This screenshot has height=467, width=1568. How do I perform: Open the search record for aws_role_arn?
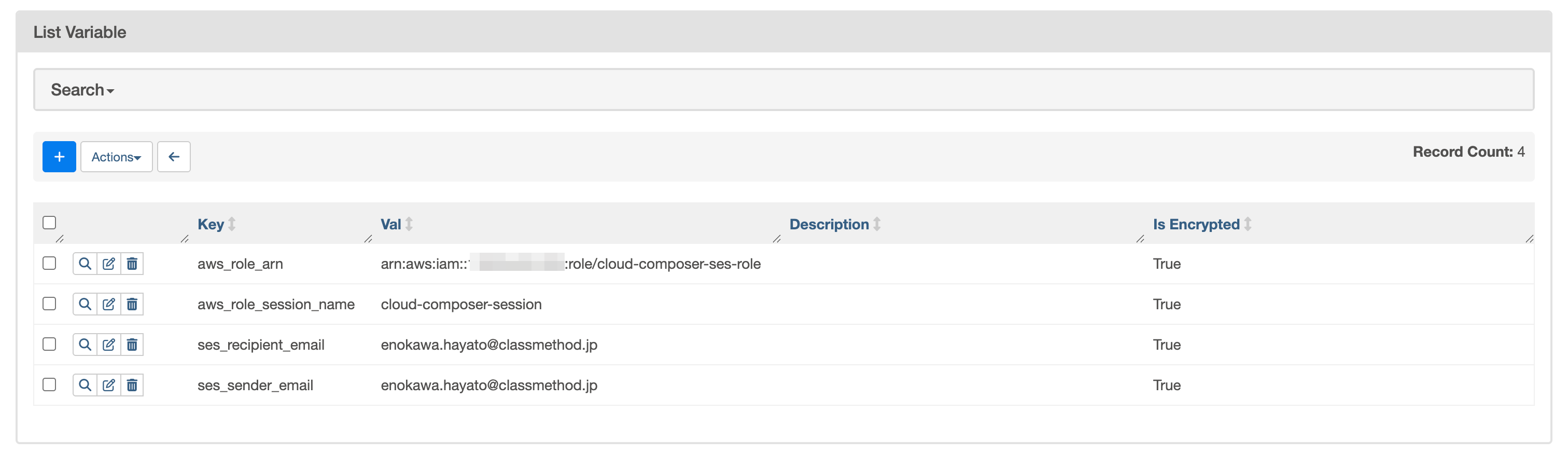(x=85, y=264)
